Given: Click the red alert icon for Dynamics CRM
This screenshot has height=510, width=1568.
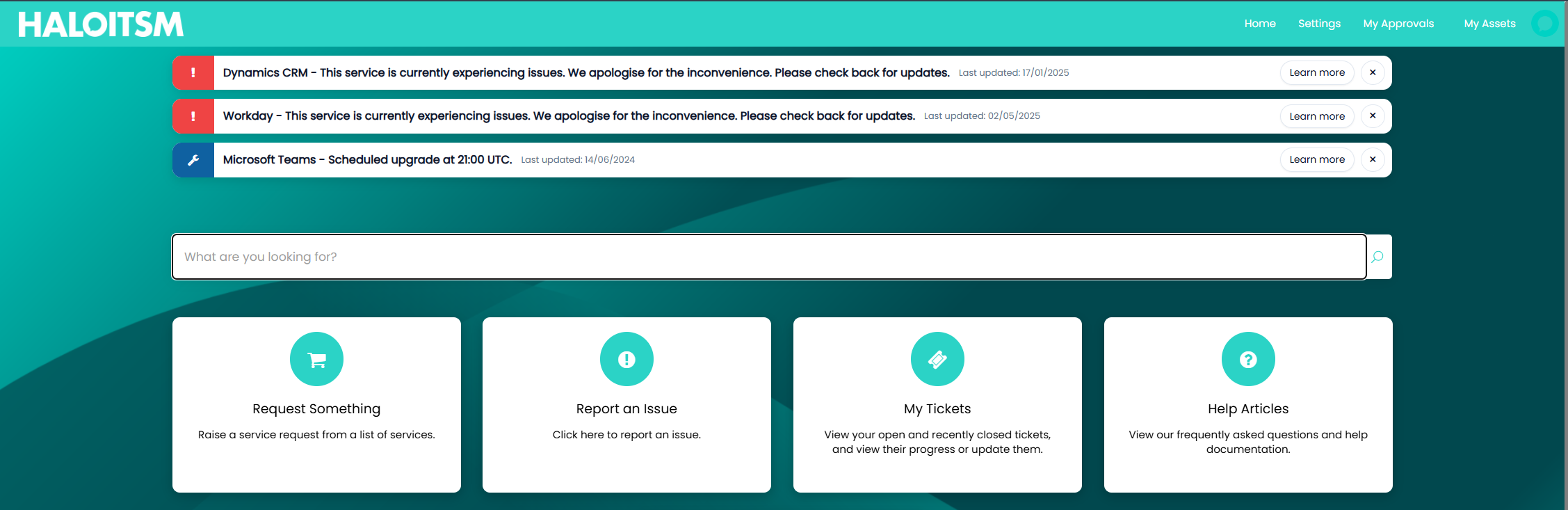Looking at the screenshot, I should click(193, 73).
